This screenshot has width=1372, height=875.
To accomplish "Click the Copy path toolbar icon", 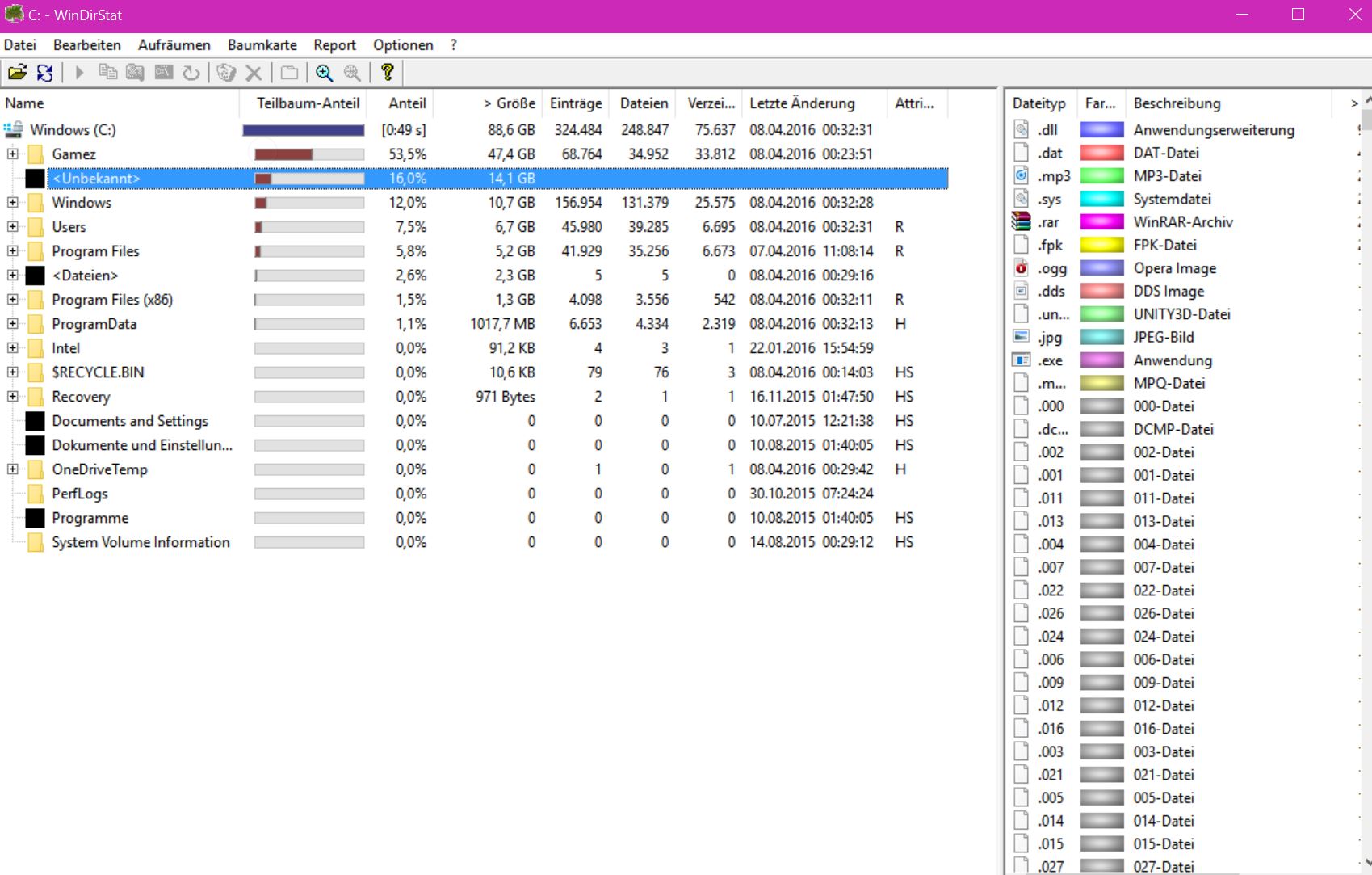I will [x=107, y=73].
